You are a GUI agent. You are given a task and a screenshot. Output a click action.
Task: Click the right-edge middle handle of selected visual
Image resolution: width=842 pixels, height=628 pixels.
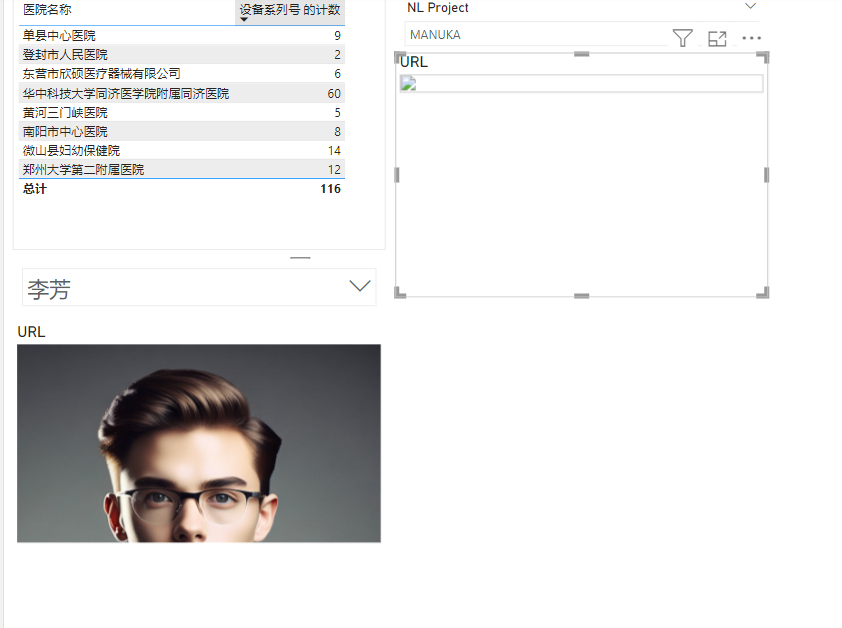pos(766,175)
